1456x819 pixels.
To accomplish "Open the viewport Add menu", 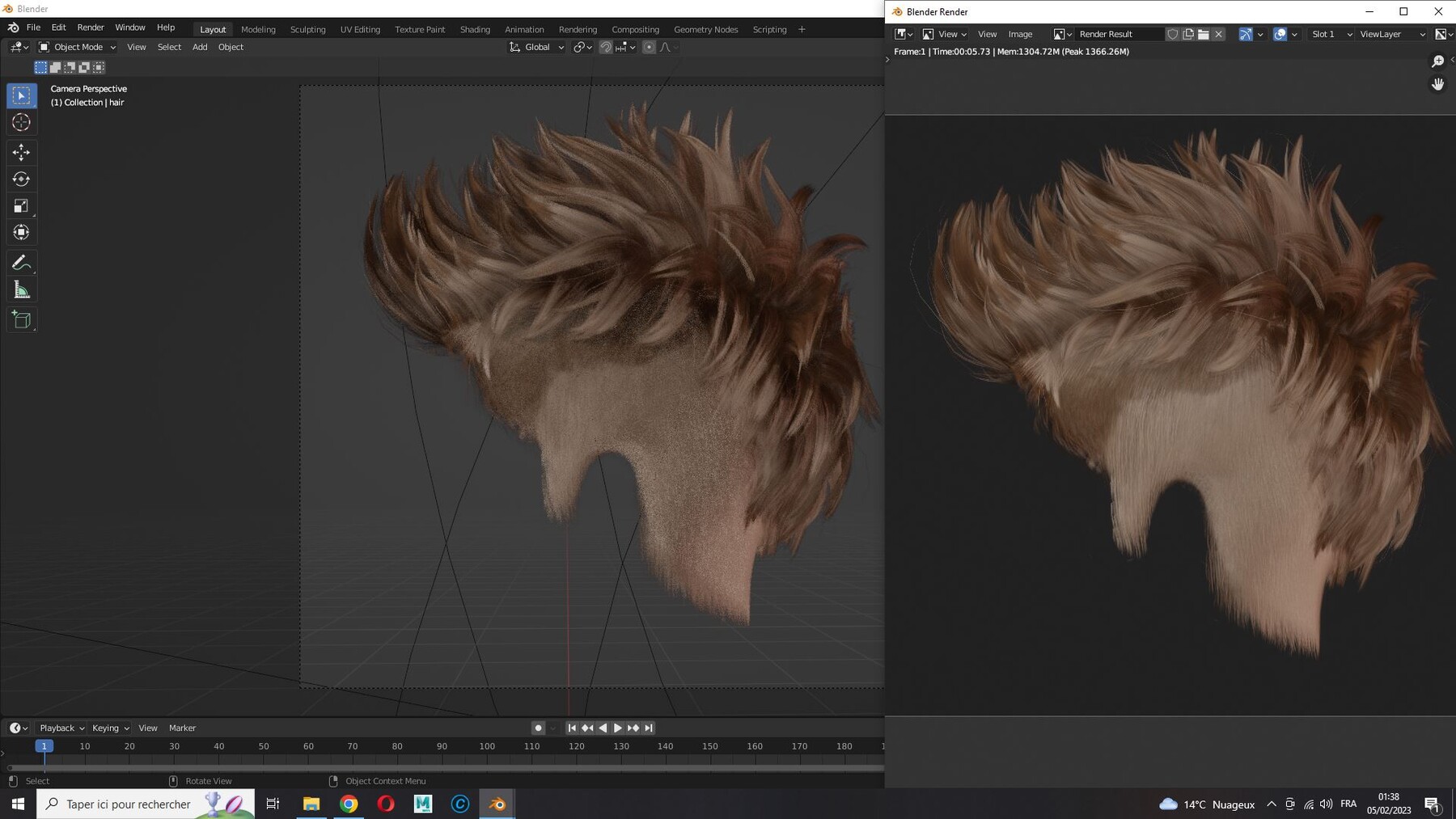I will pyautogui.click(x=200, y=47).
